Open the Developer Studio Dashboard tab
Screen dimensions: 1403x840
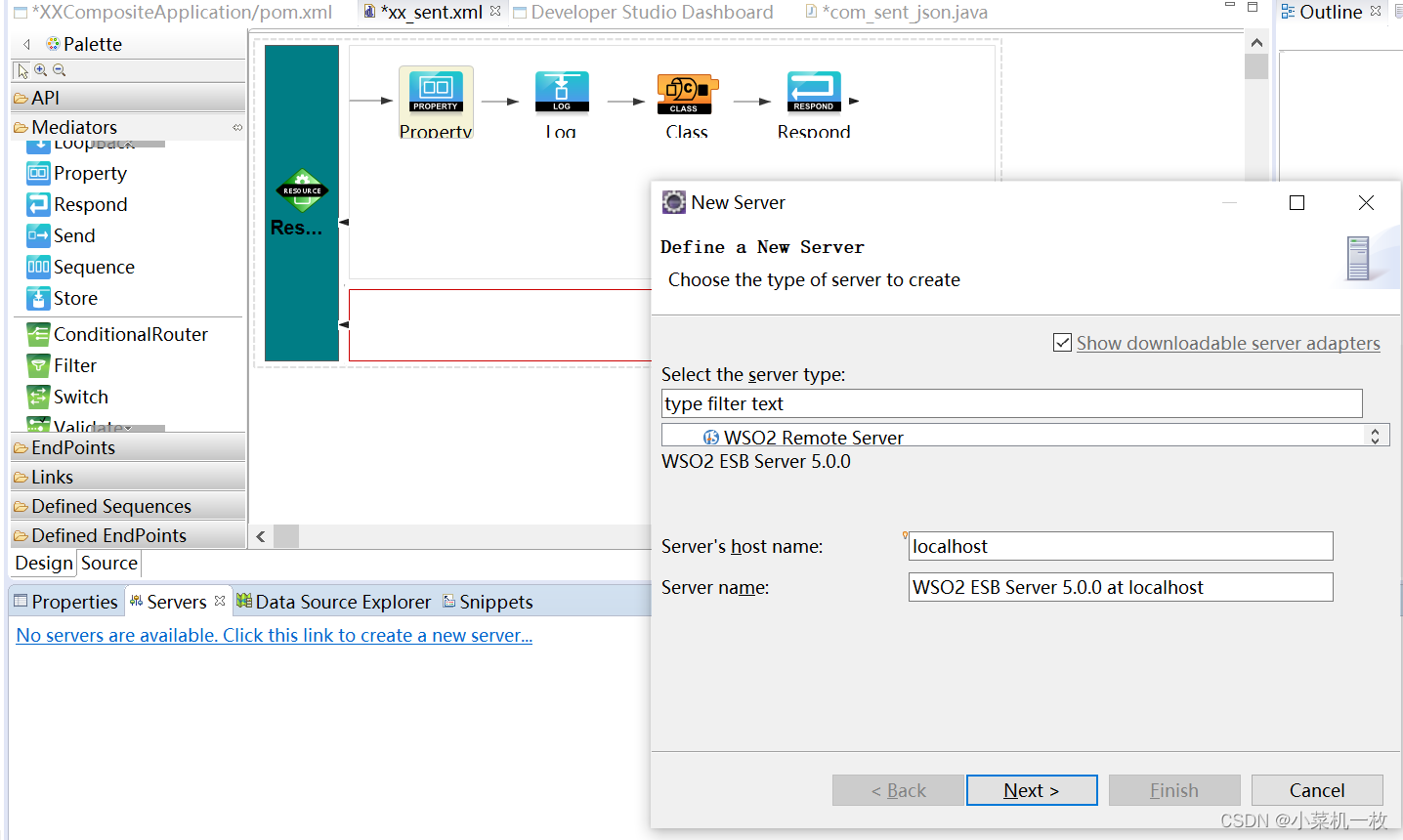643,12
